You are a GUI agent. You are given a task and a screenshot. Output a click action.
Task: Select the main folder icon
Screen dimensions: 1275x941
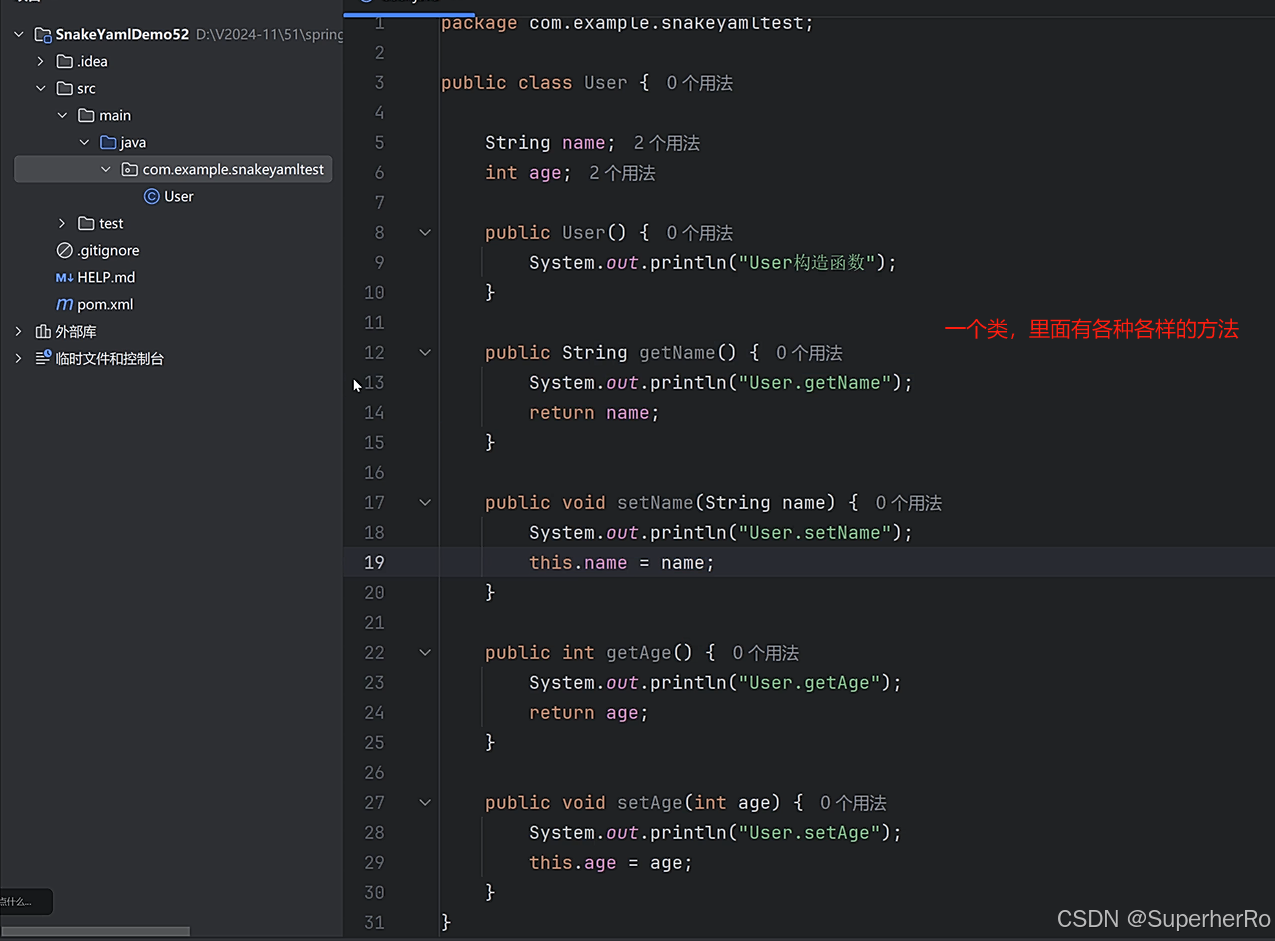click(x=87, y=115)
